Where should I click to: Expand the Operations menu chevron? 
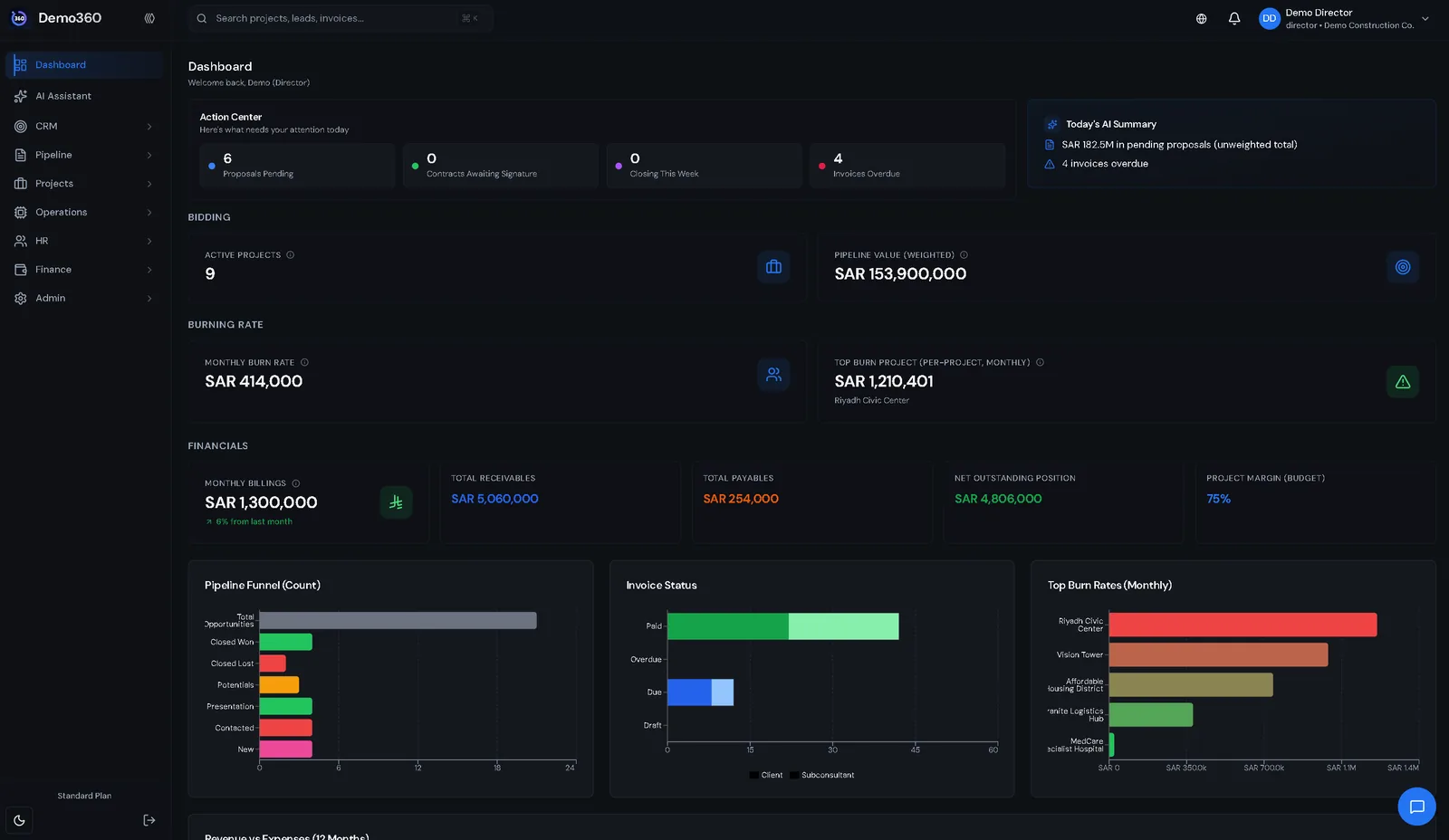pos(149,213)
